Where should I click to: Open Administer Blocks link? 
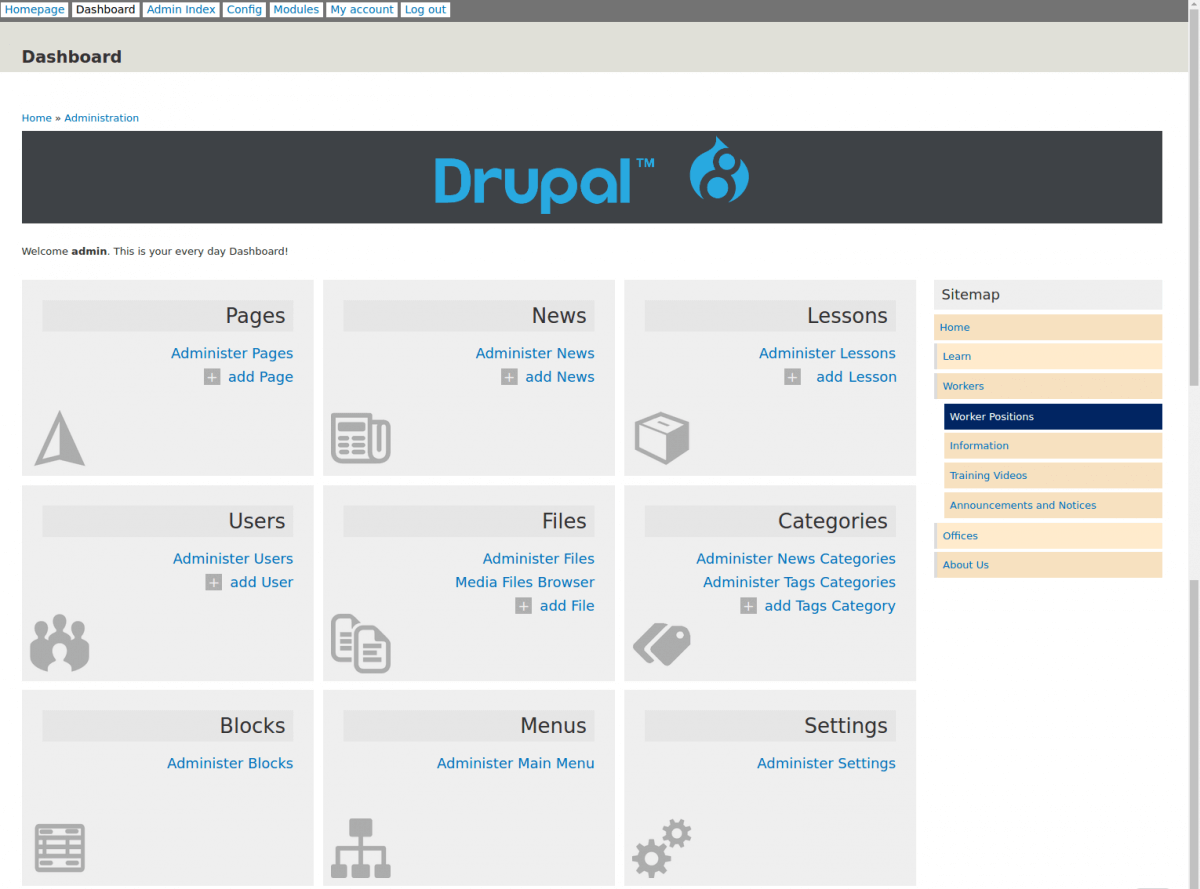[230, 763]
